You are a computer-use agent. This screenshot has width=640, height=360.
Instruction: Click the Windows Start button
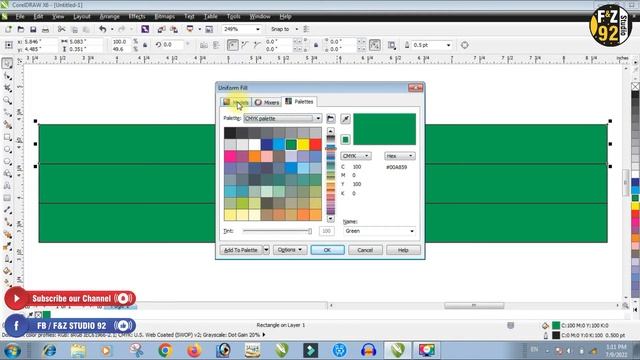coord(12,350)
